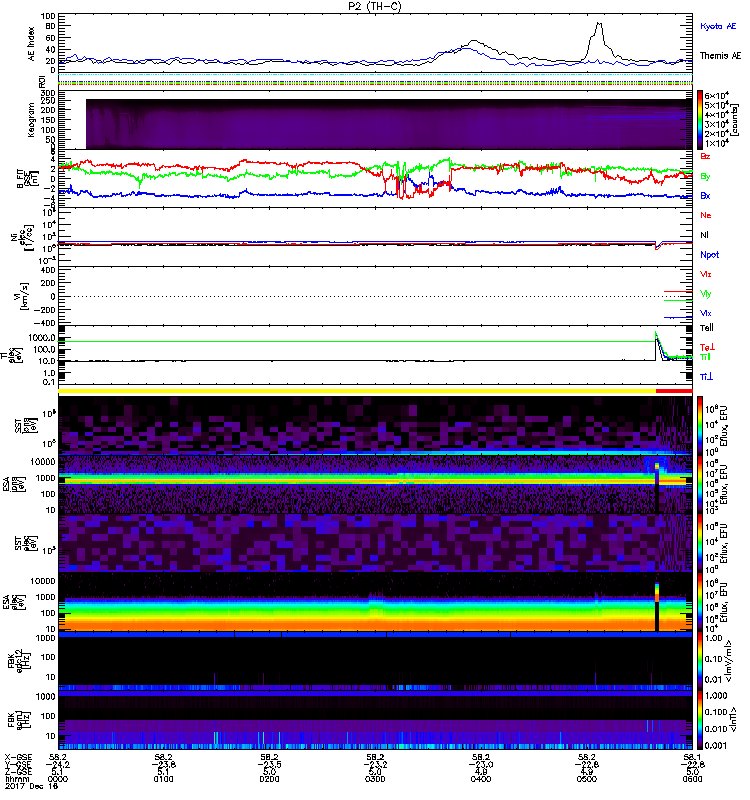Select the blue "Npot" legend label
The height and width of the screenshot is (800, 750).
[x=710, y=255]
